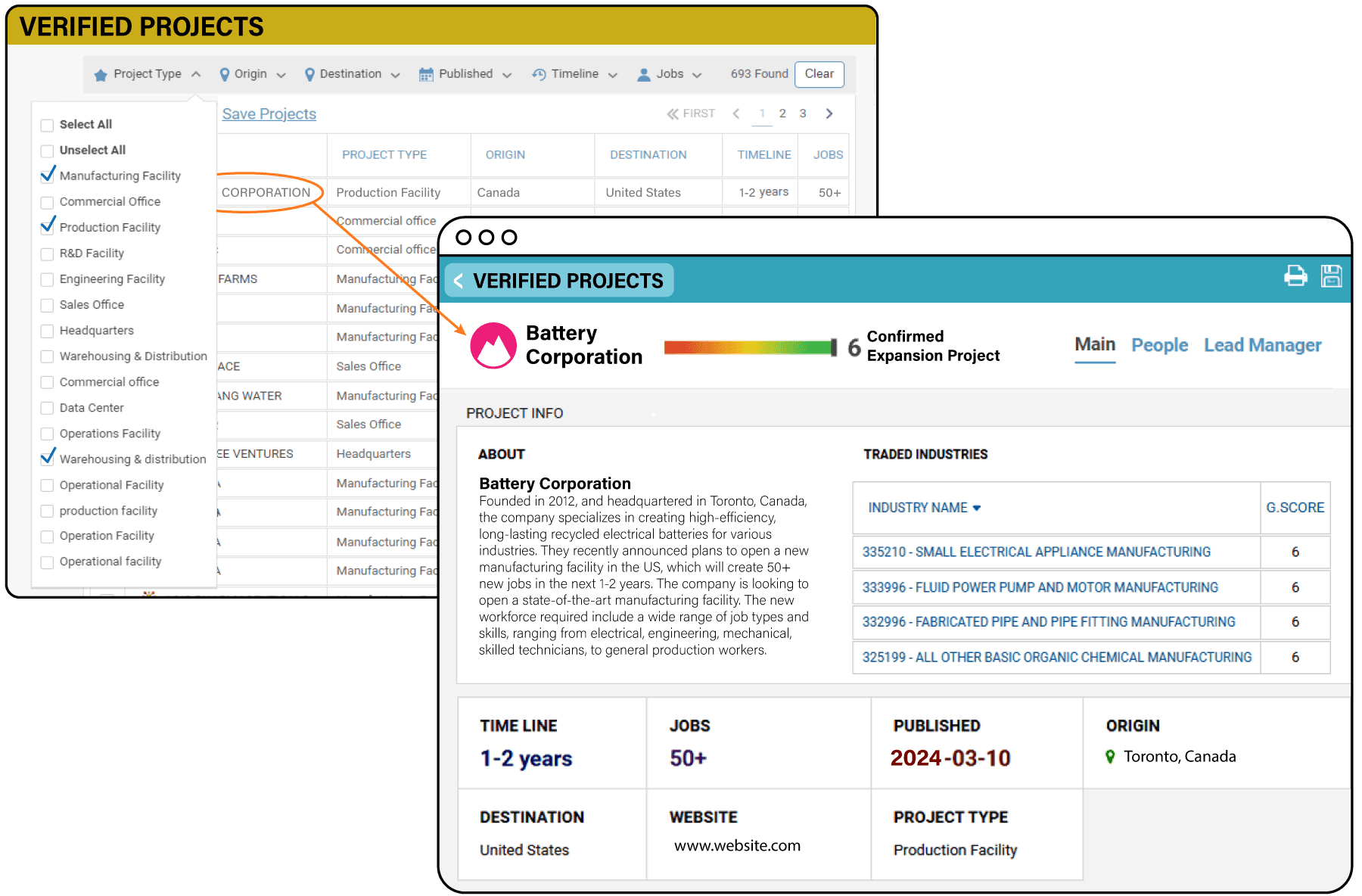The image size is (1362, 896).
Task: Open the Lead Manager tab
Action: 1262,345
